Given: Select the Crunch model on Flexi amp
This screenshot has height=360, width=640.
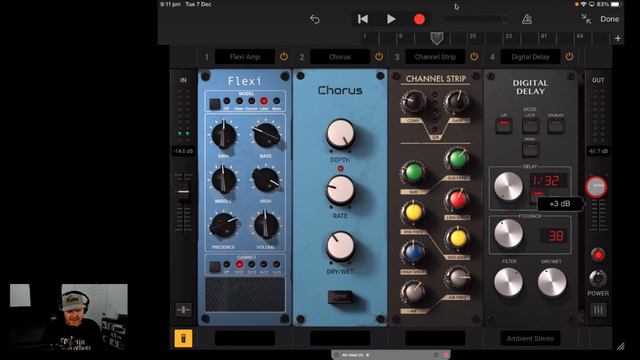Looking at the screenshot, I should [251, 101].
